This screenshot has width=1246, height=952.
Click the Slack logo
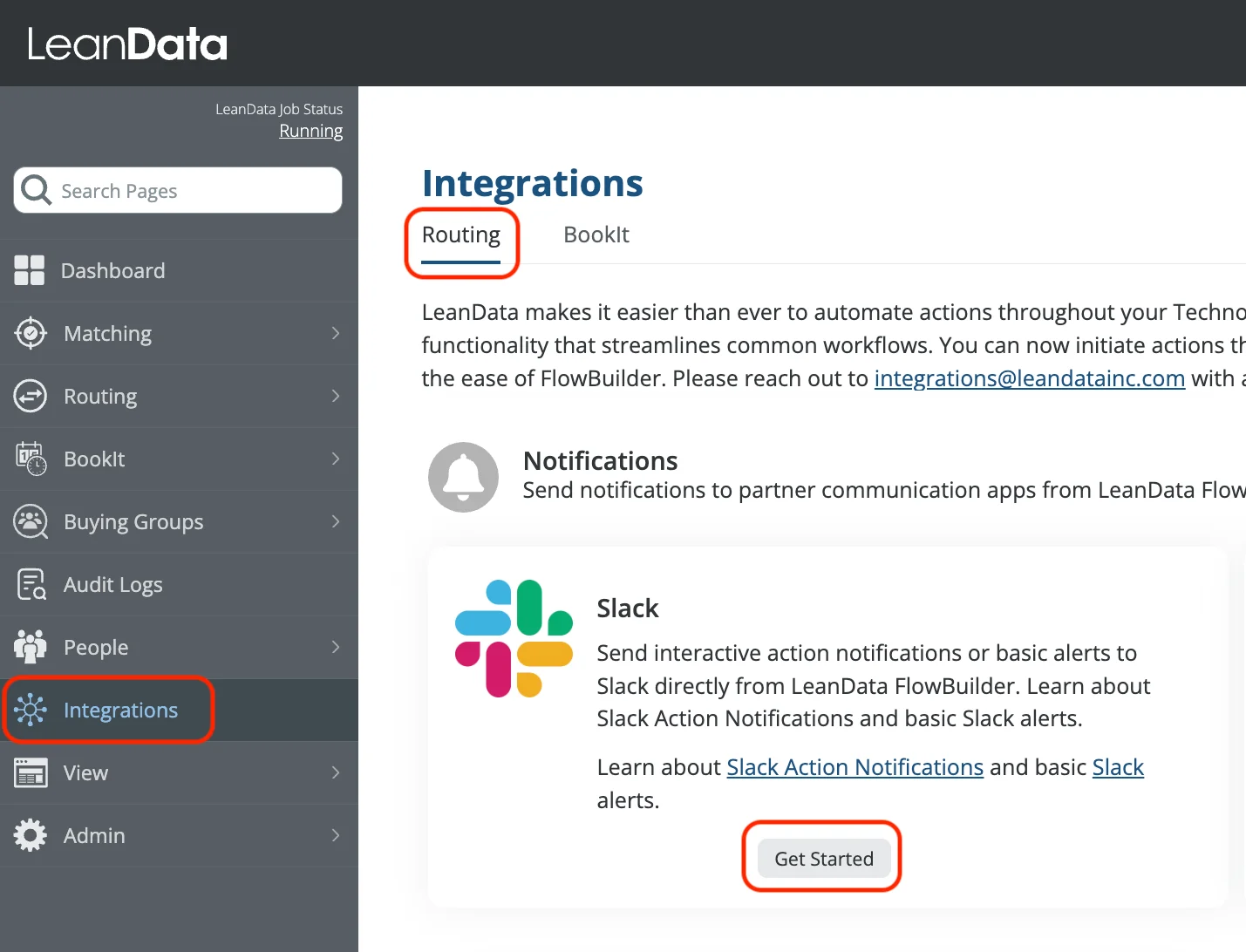pos(514,638)
